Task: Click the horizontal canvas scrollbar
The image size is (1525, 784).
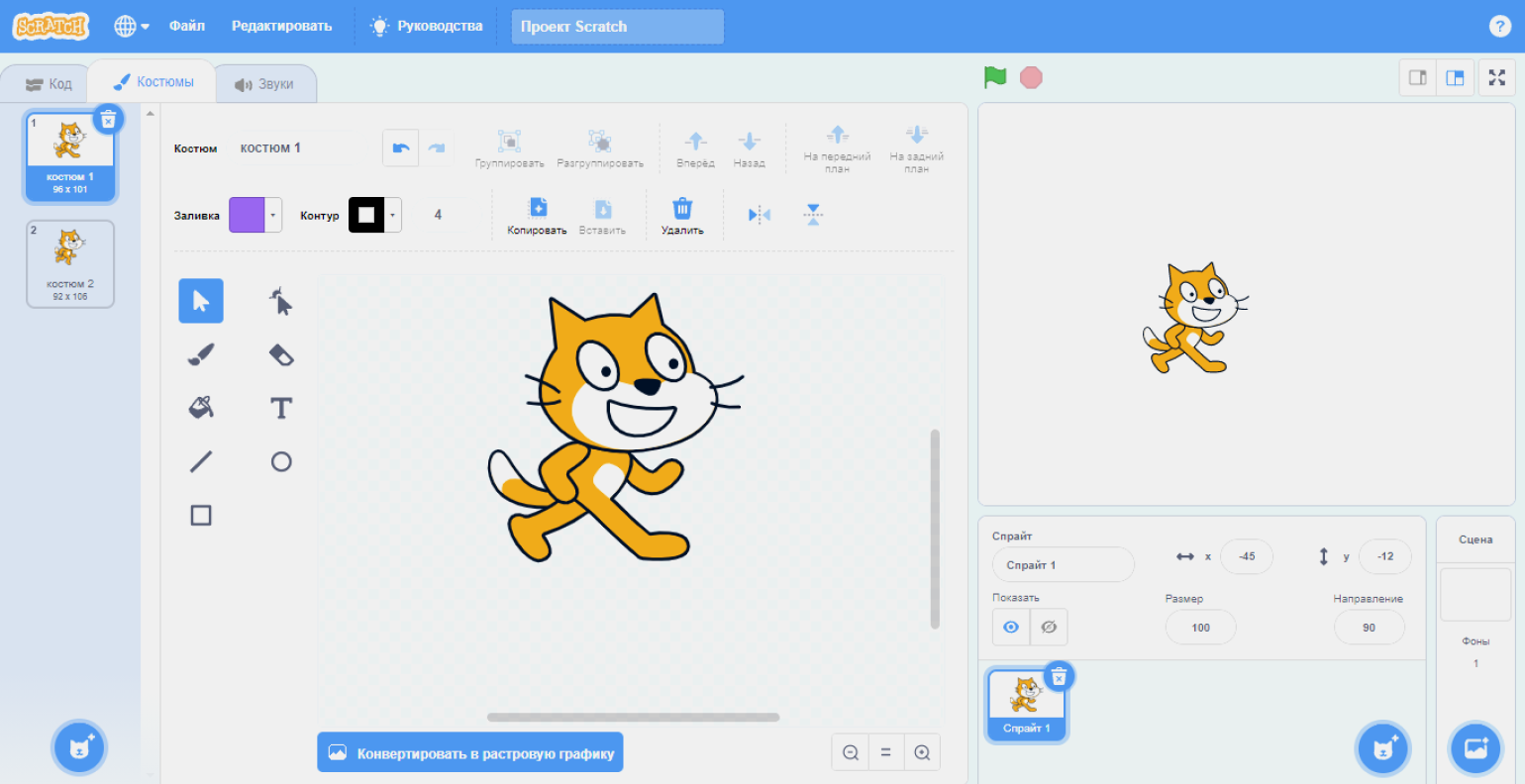Action: pyautogui.click(x=633, y=718)
